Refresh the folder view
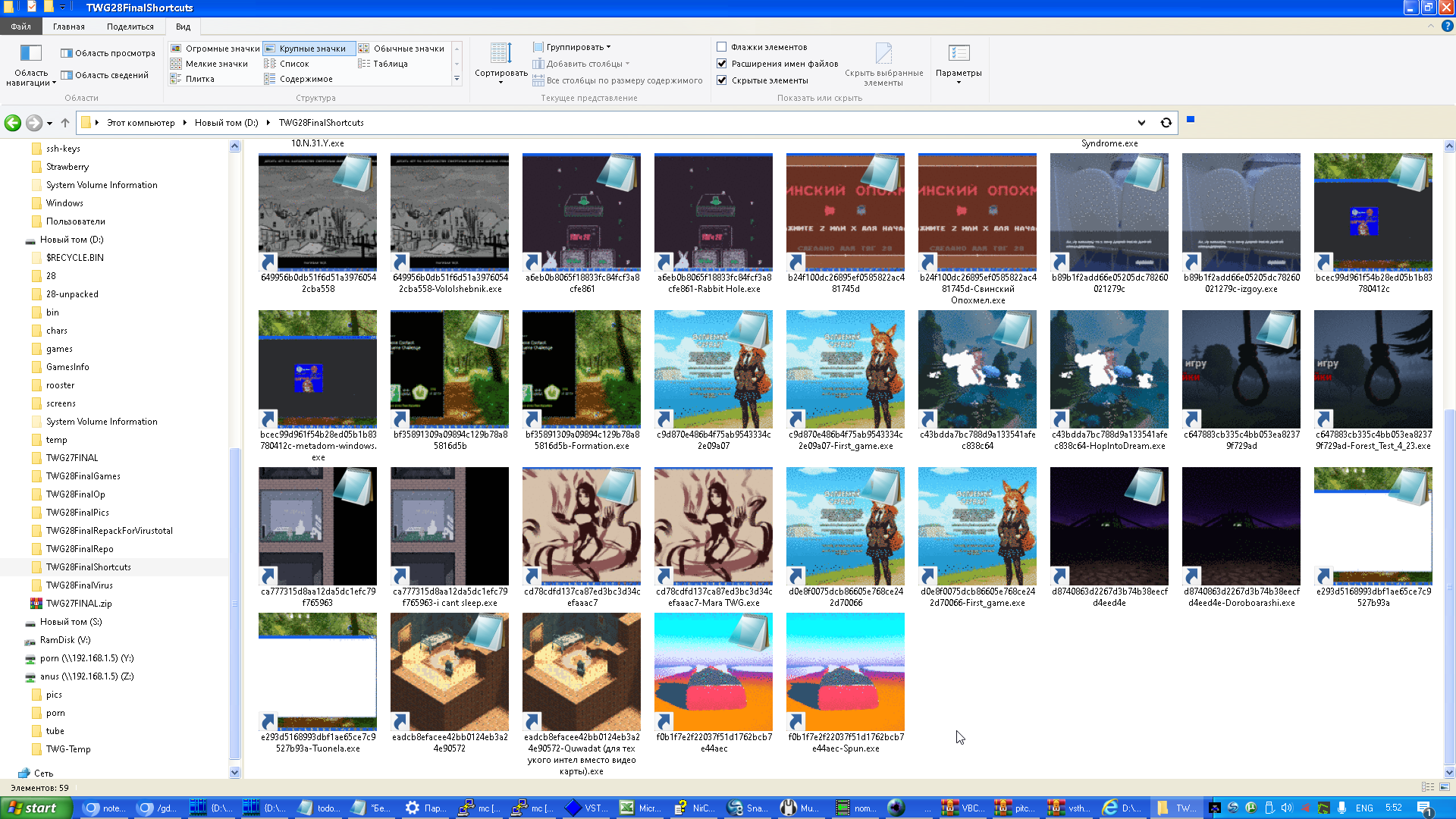This screenshot has width=1456, height=819. click(x=1166, y=123)
